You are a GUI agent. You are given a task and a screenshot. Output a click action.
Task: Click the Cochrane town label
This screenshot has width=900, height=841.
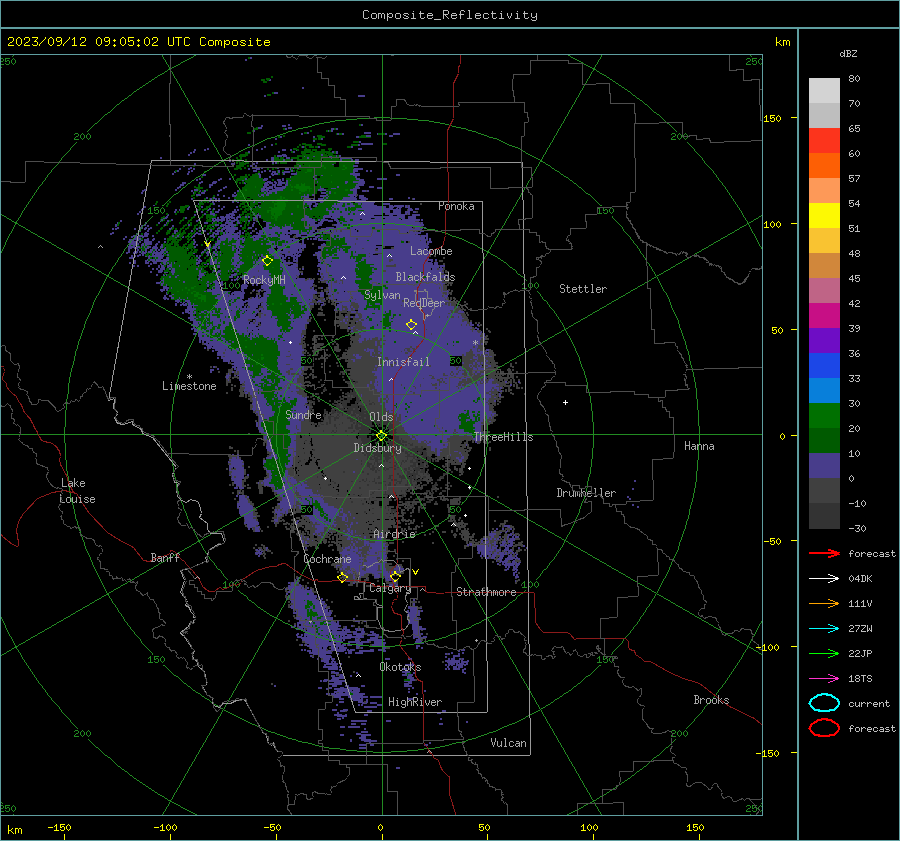coord(327,559)
